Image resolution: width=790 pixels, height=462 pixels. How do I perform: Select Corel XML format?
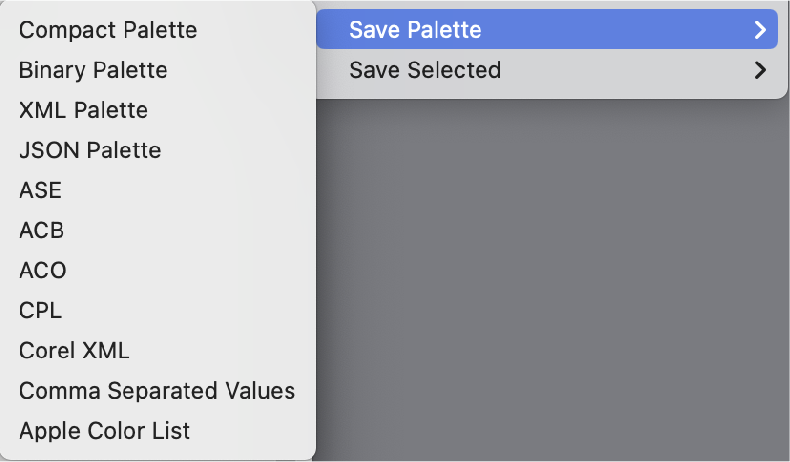coord(74,350)
